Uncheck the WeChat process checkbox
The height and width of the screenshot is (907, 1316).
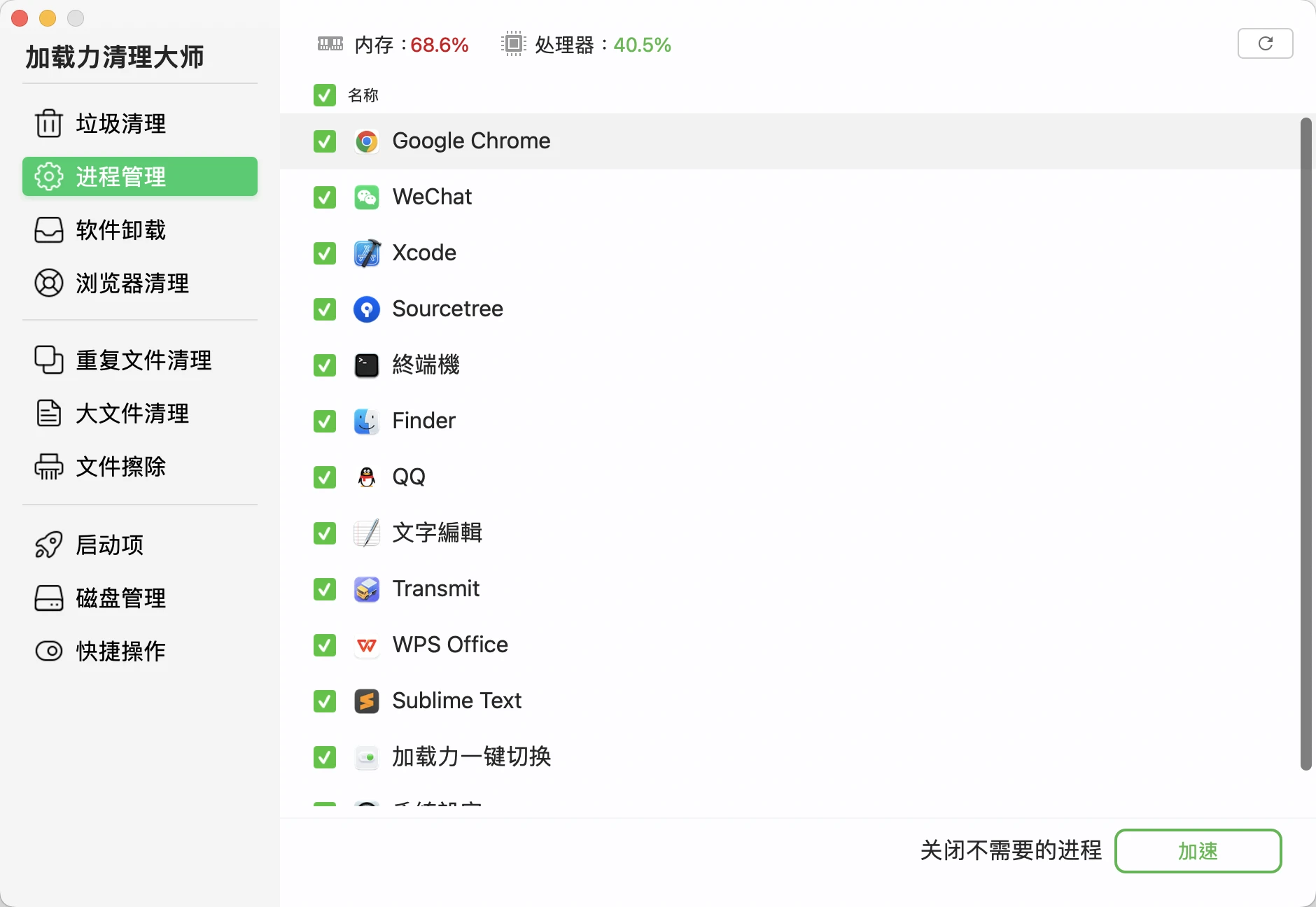click(x=324, y=197)
